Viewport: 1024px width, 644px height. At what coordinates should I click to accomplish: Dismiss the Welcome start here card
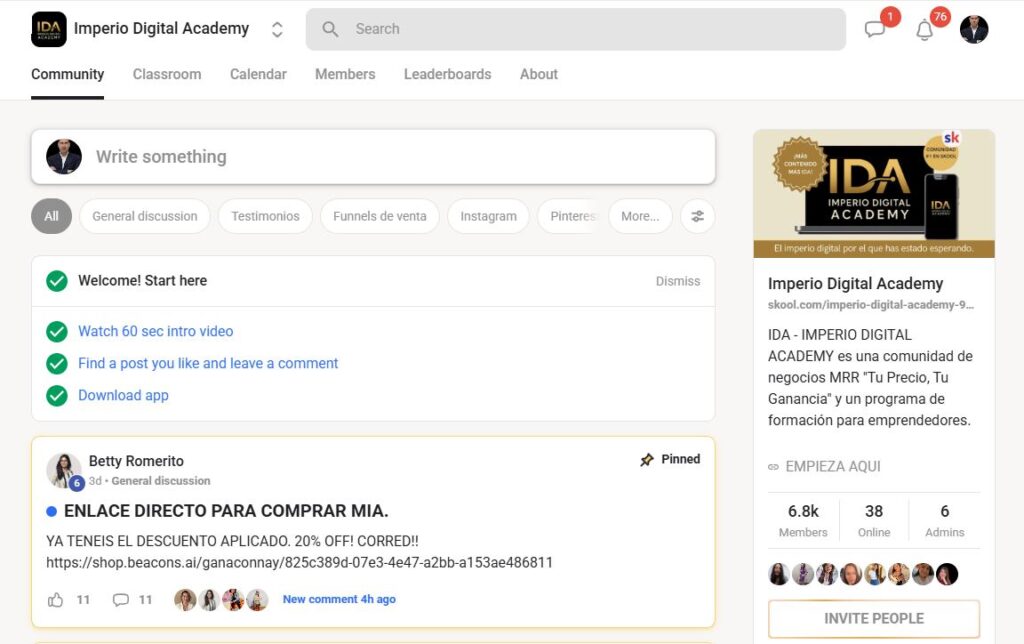(677, 281)
